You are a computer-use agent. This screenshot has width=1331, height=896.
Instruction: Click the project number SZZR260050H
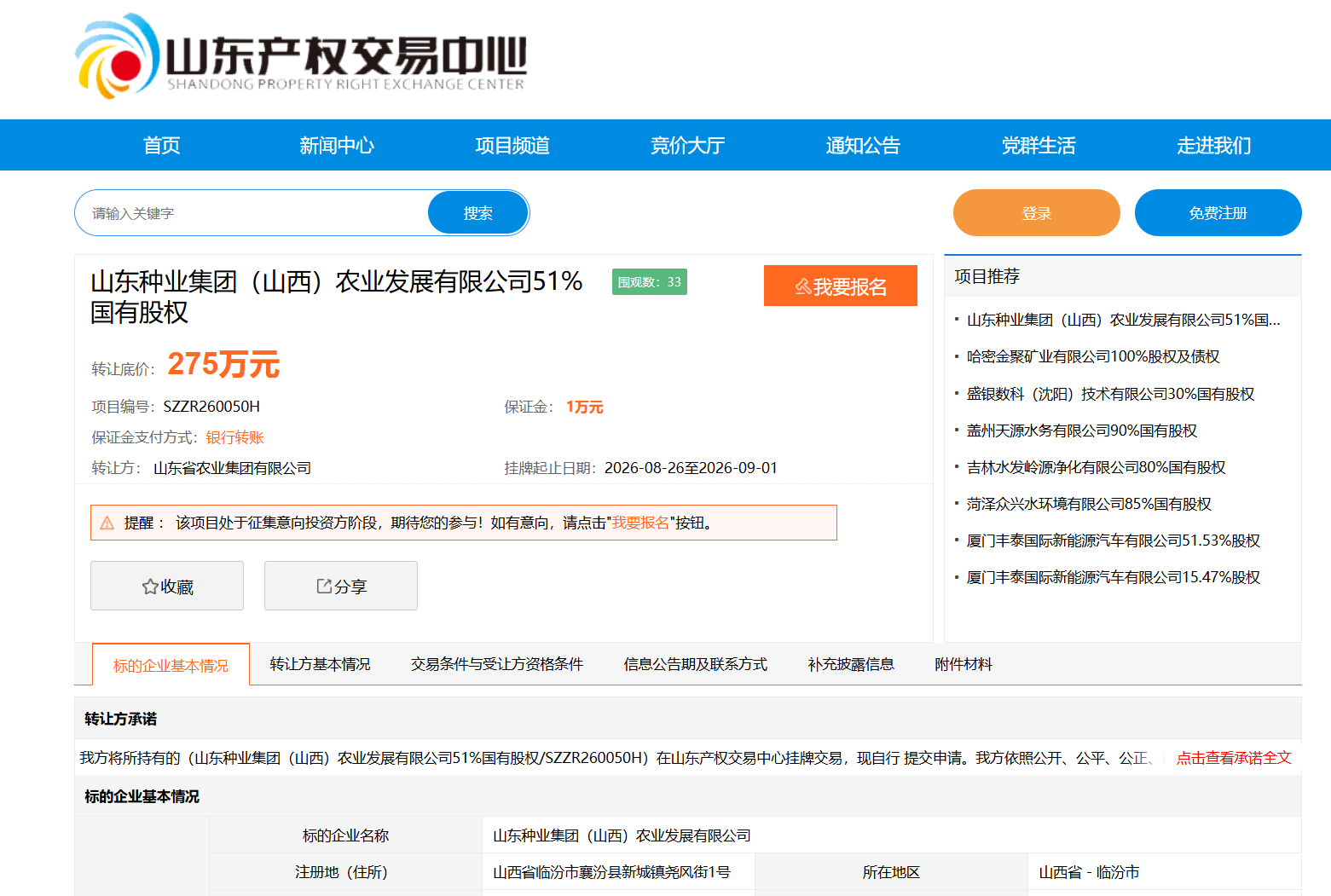click(x=211, y=407)
